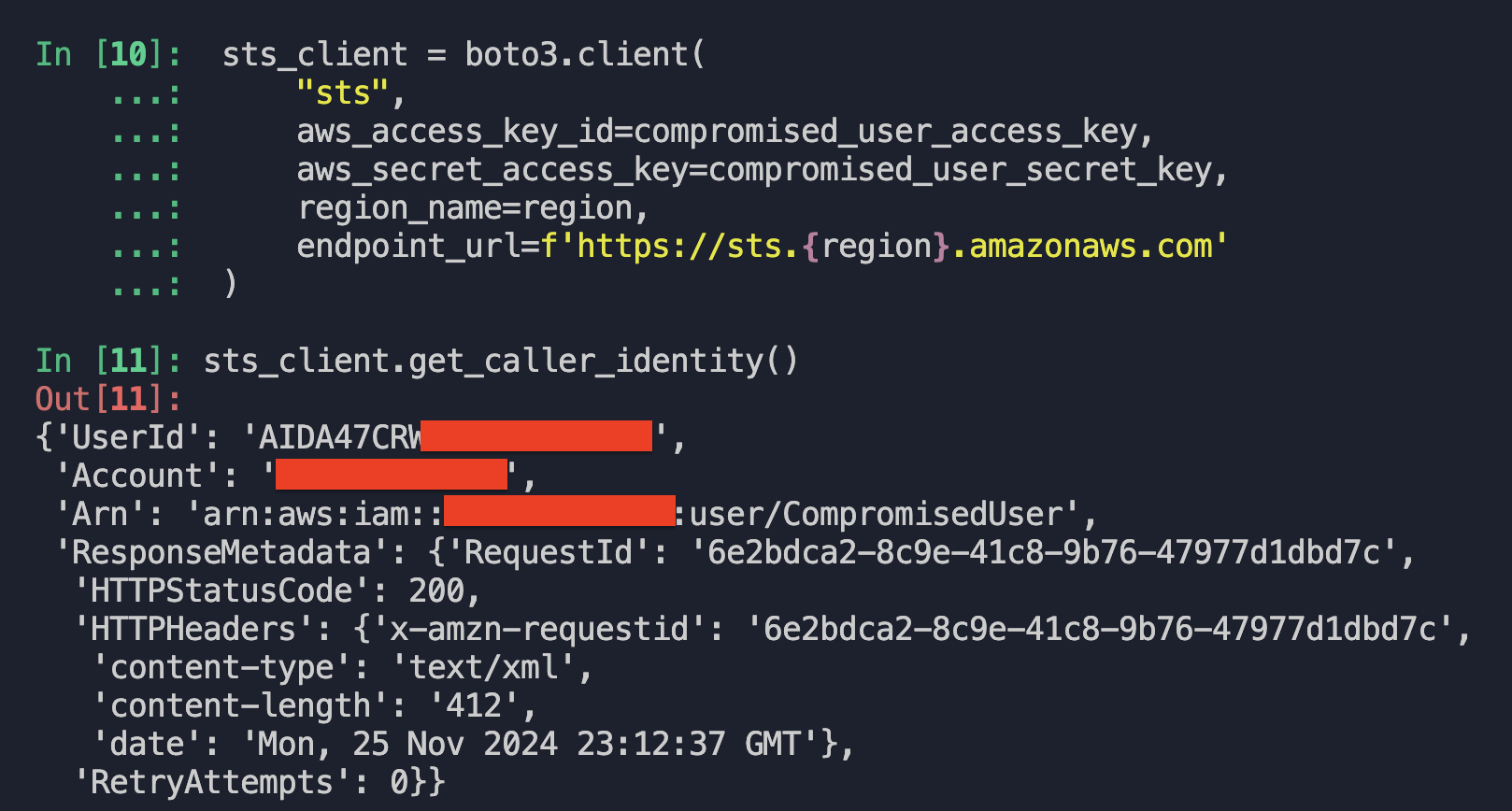Click the 'text/xml' content-type value
Image resolution: width=1512 pixels, height=811 pixels.
click(483, 667)
